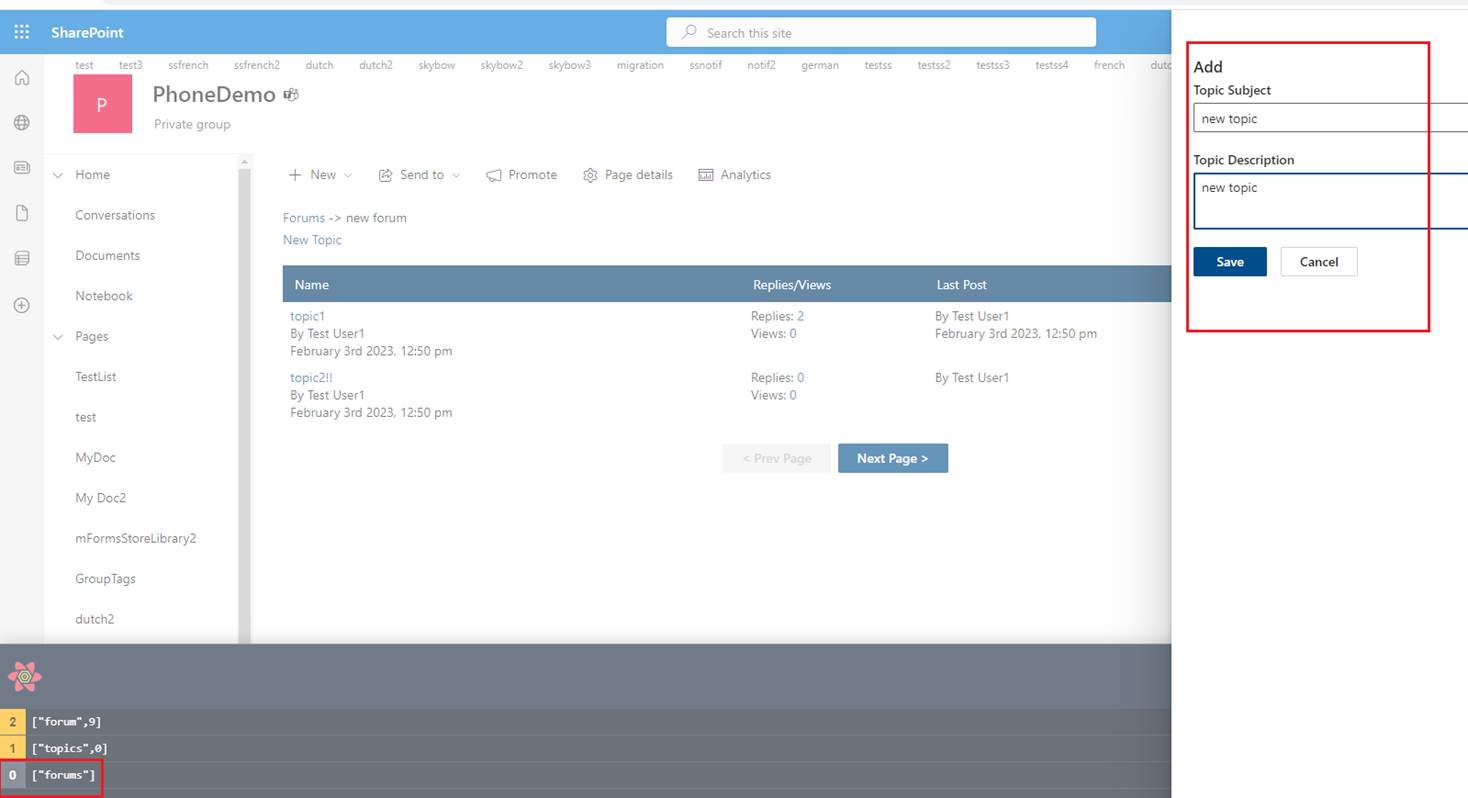
Task: Expand the New dropdown in command bar
Action: [x=321, y=175]
